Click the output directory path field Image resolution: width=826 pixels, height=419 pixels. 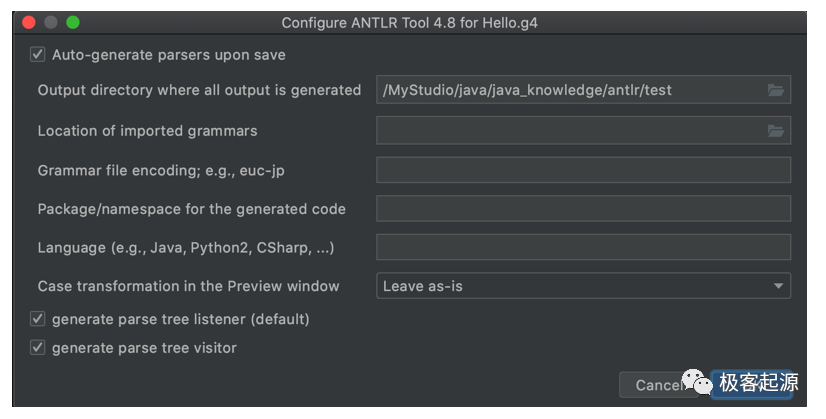[570, 90]
